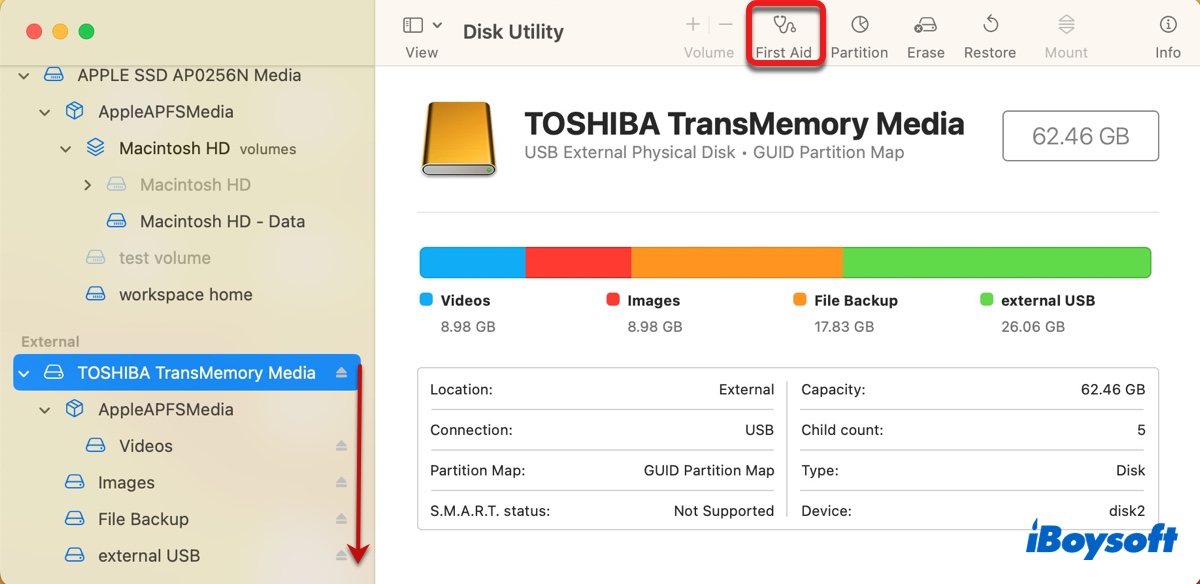Click the 62.46 GB capacity box
This screenshot has height=584, width=1200.
pyautogui.click(x=1080, y=136)
